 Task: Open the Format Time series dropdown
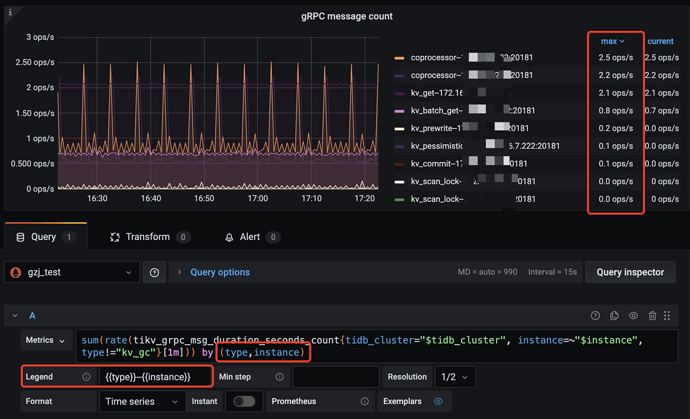click(x=140, y=401)
